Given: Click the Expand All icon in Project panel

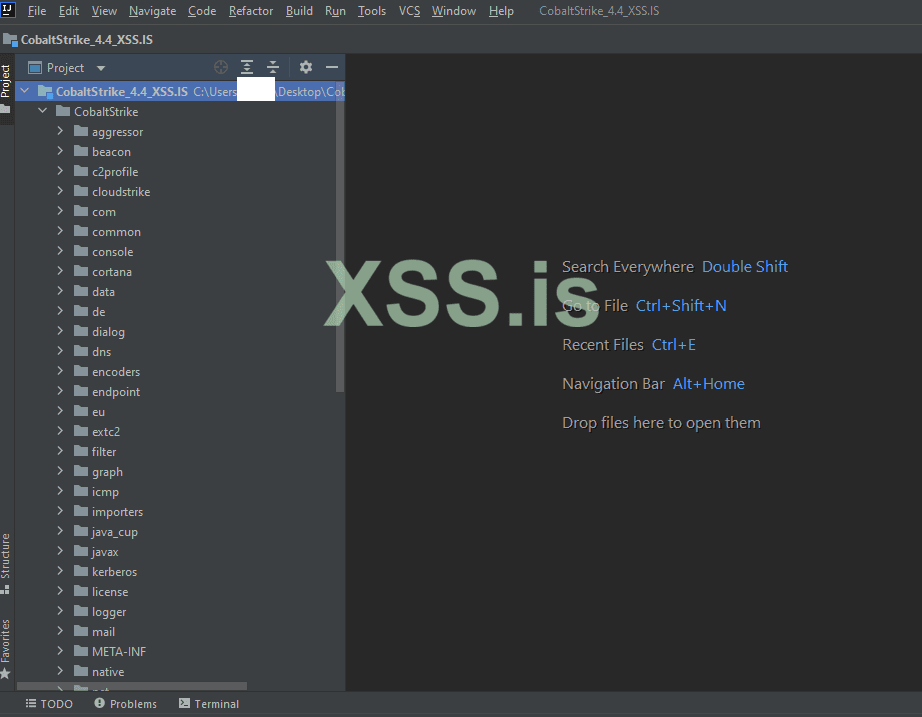Looking at the screenshot, I should [x=247, y=68].
